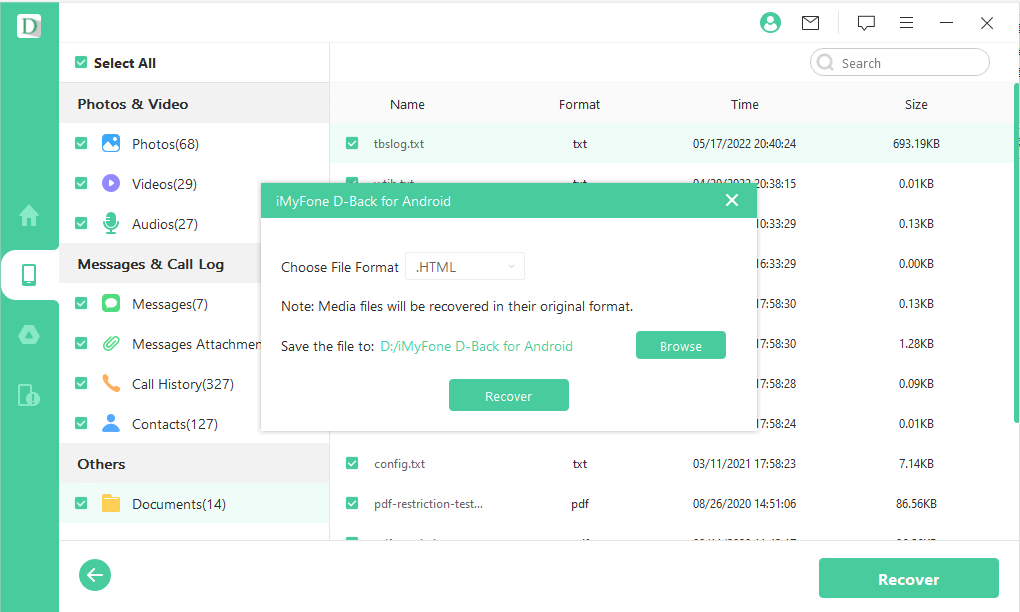Open the broken phone recovery sidebar icon
This screenshot has height=612, width=1020.
29,395
